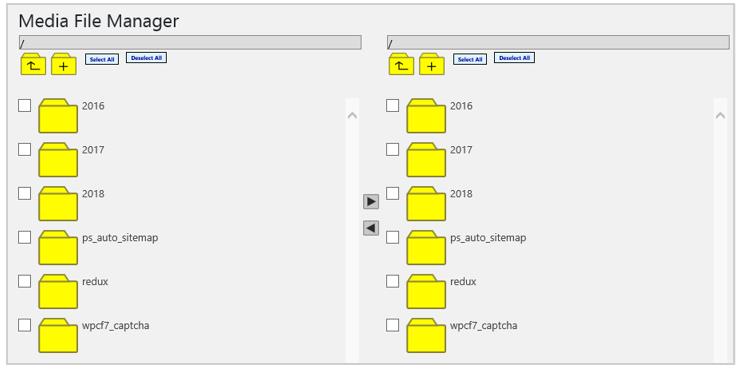The image size is (740, 371).
Task: Check wpcf7_captcha checkbox in left pane
Action: tap(25, 325)
